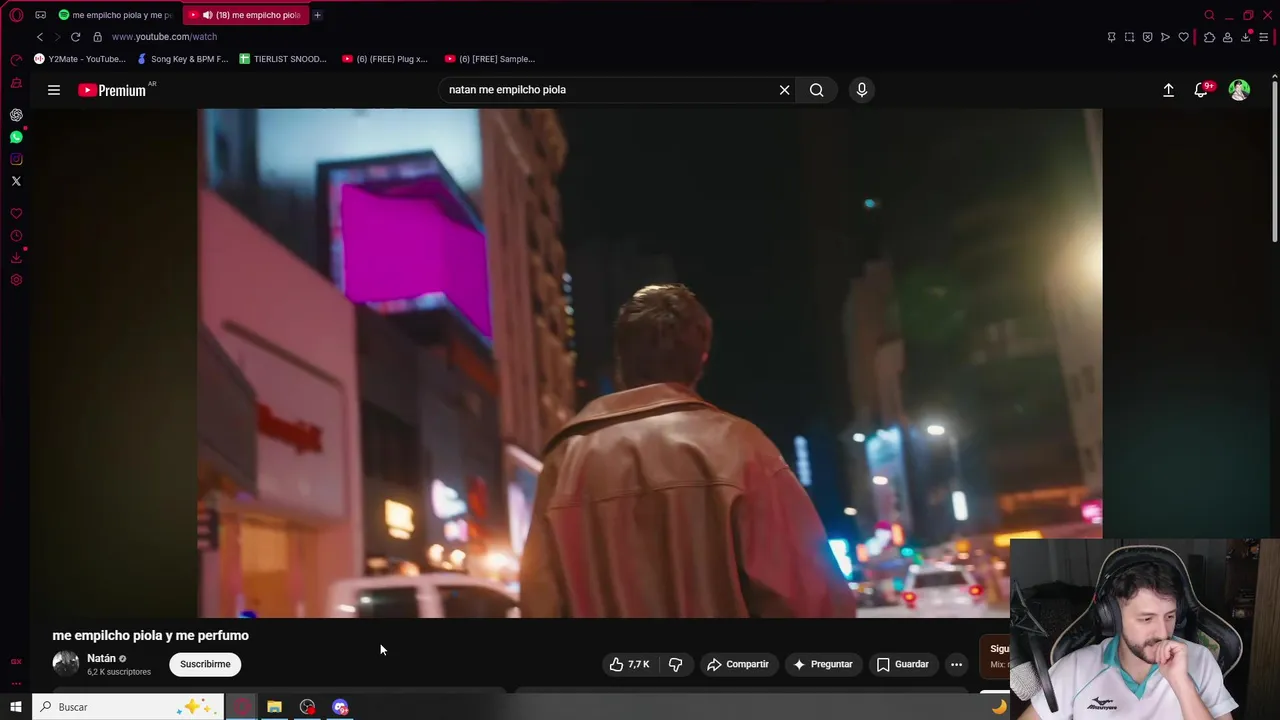This screenshot has height=720, width=1280.
Task: Clear the YouTube search query
Action: (x=785, y=90)
